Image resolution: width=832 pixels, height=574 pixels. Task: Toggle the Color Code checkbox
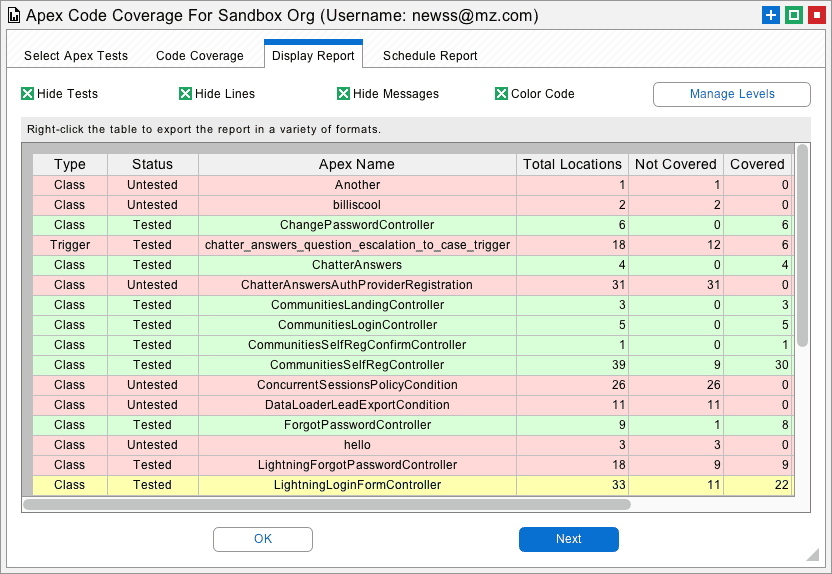coord(501,94)
